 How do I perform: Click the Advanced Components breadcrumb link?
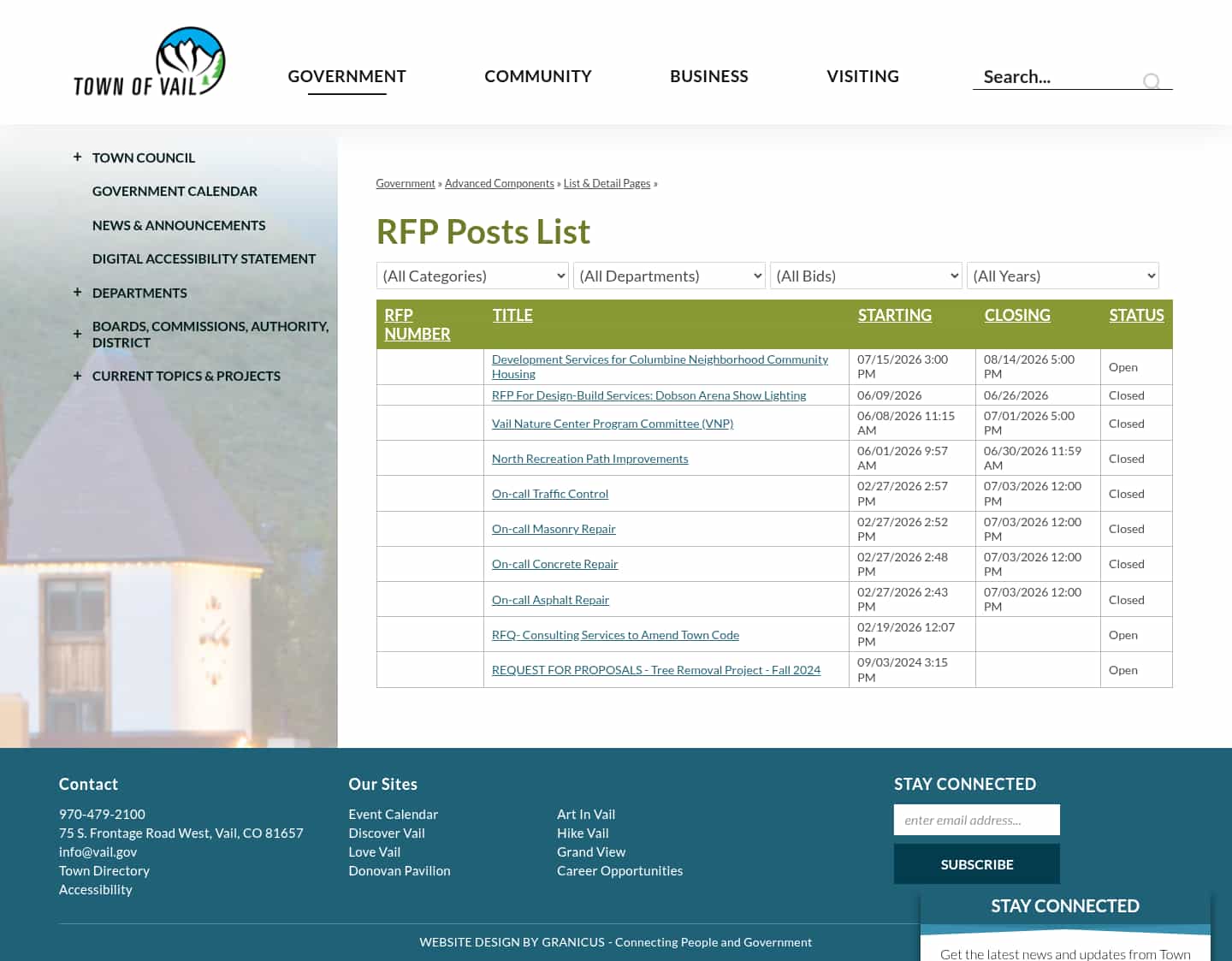pyautogui.click(x=500, y=183)
